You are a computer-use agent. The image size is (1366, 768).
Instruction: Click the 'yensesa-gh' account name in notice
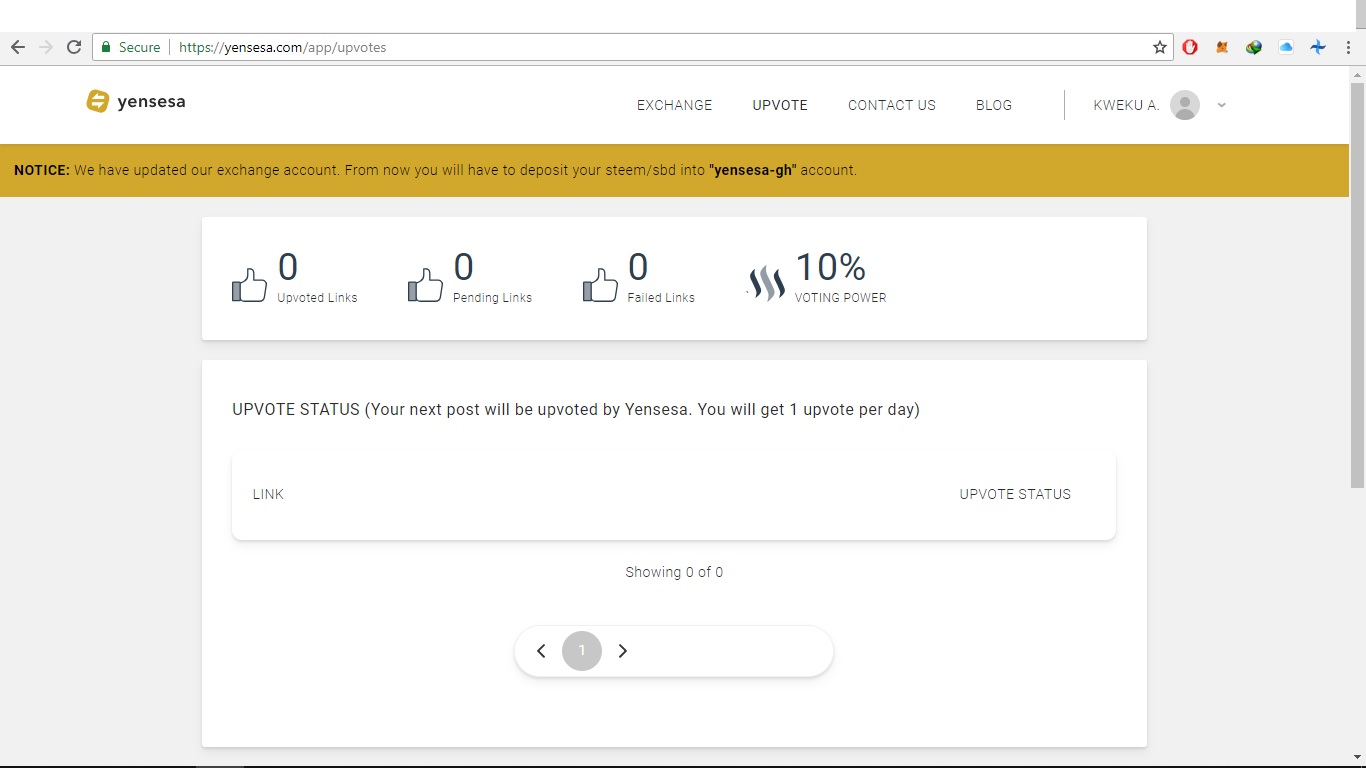pyautogui.click(x=753, y=170)
